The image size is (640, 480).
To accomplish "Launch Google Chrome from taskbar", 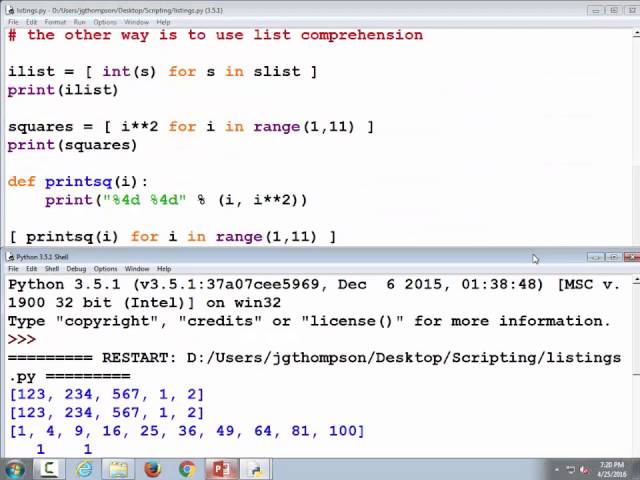I will coord(187,469).
